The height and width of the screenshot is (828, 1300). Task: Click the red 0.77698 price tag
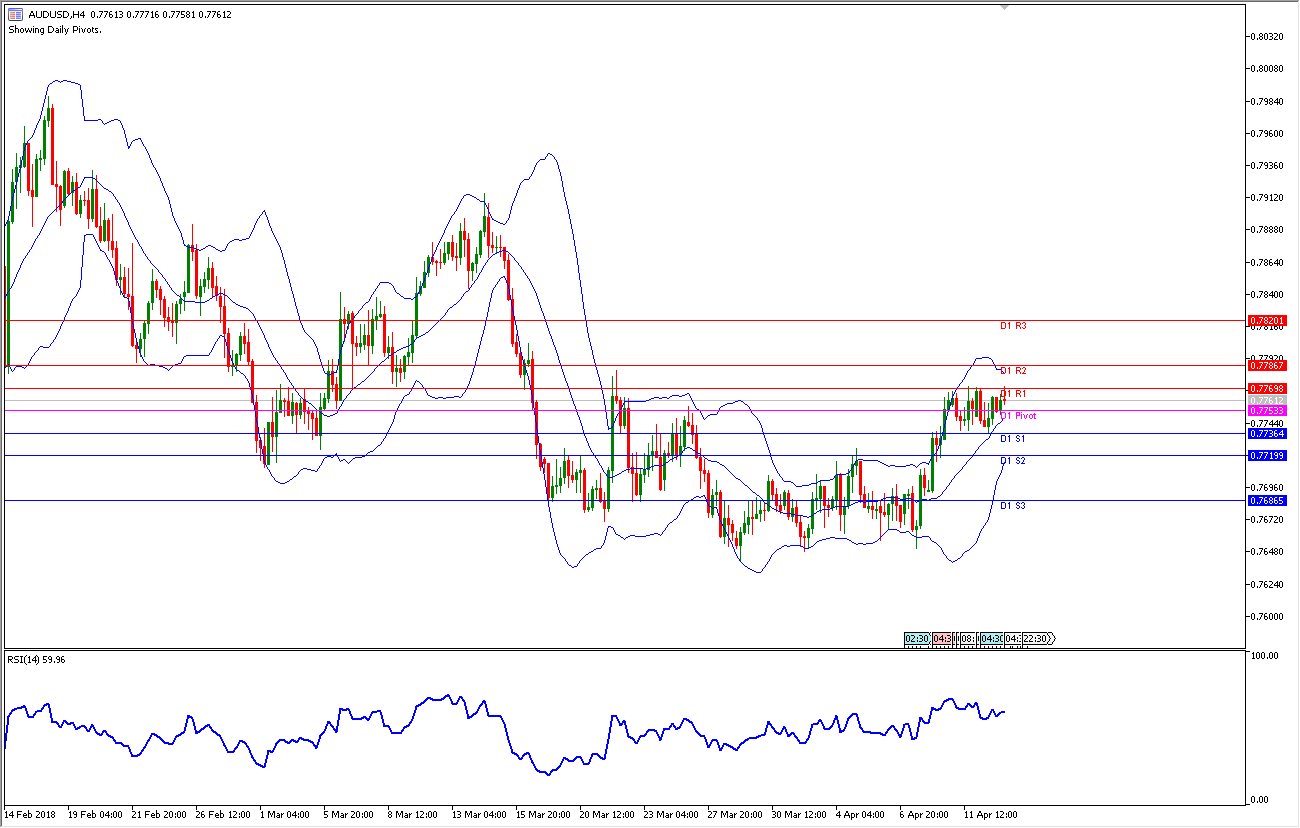(x=1267, y=387)
